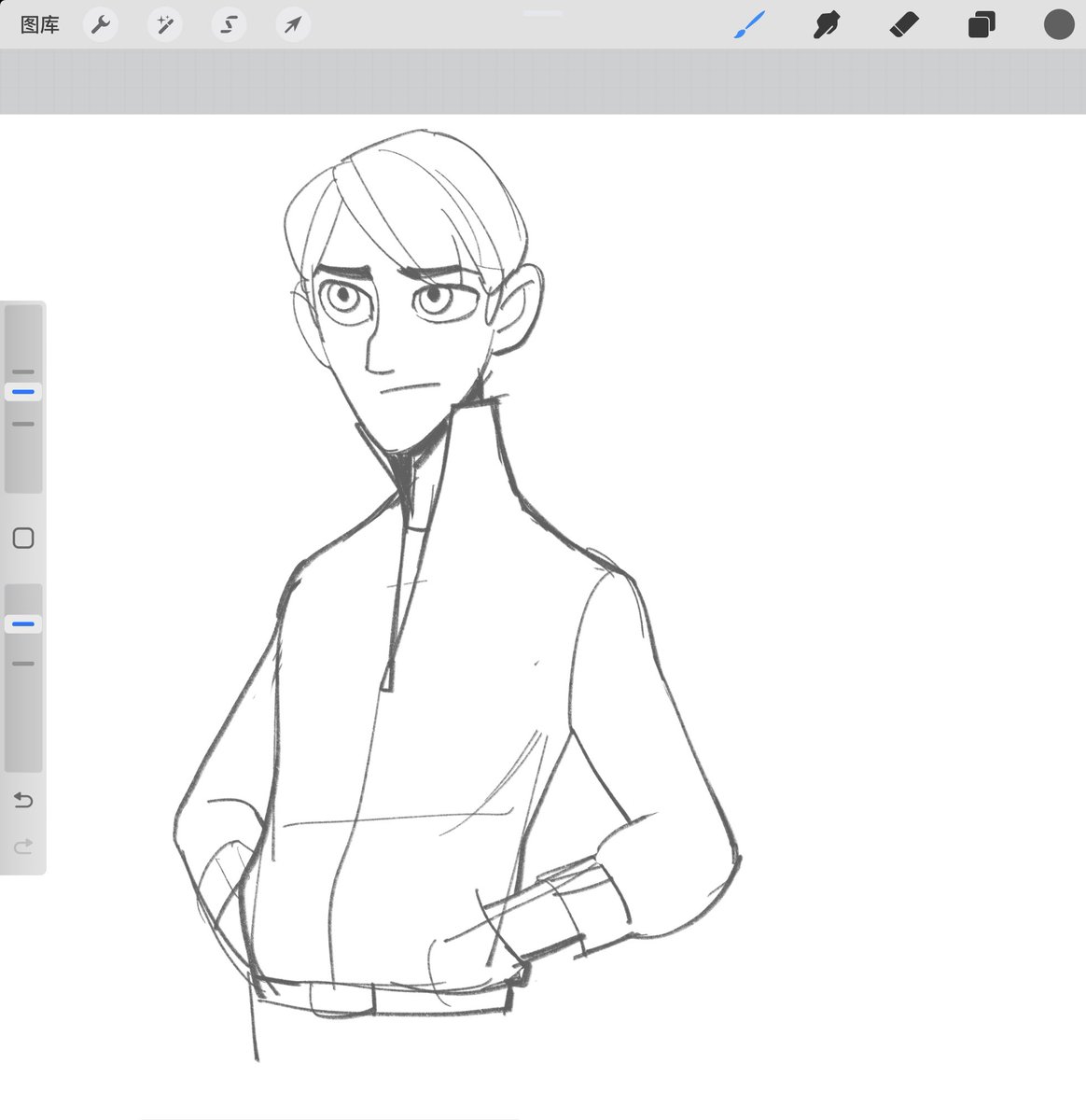
Task: Click the brush opacity slider handle
Action: pos(23,623)
